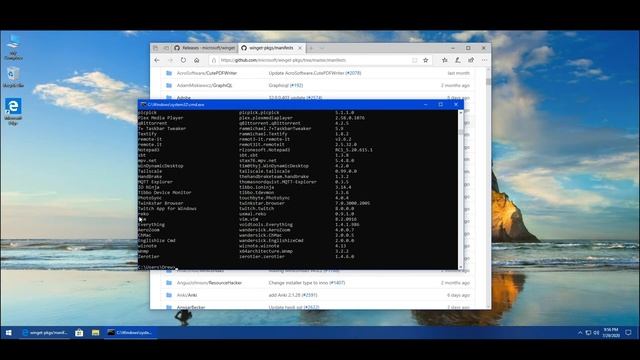Open reading view icon in address bar
This screenshot has height=360, width=640.
tap(415, 60)
